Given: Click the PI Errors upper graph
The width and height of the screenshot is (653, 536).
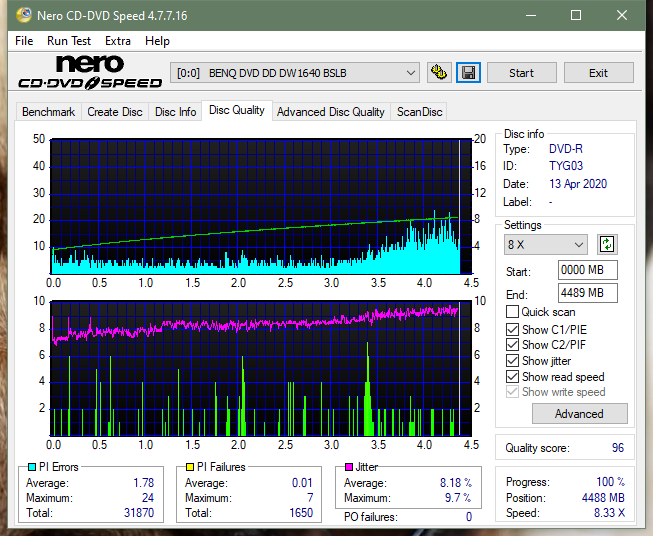Looking at the screenshot, I should [261, 206].
